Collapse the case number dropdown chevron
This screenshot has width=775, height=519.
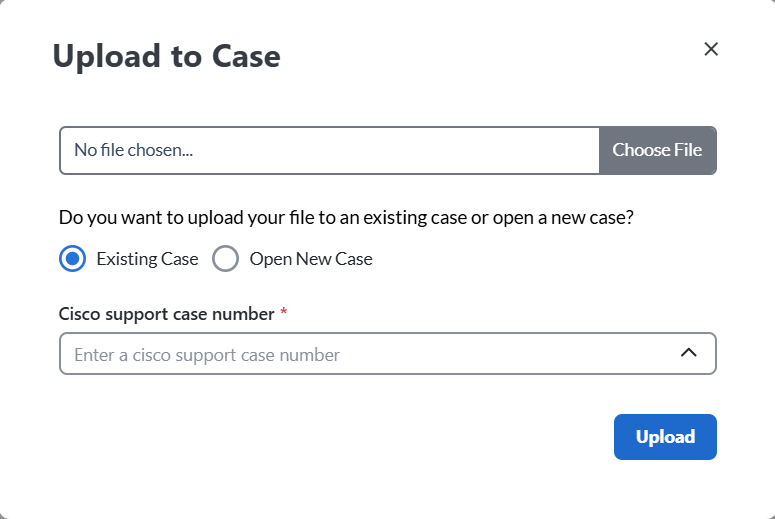(688, 353)
